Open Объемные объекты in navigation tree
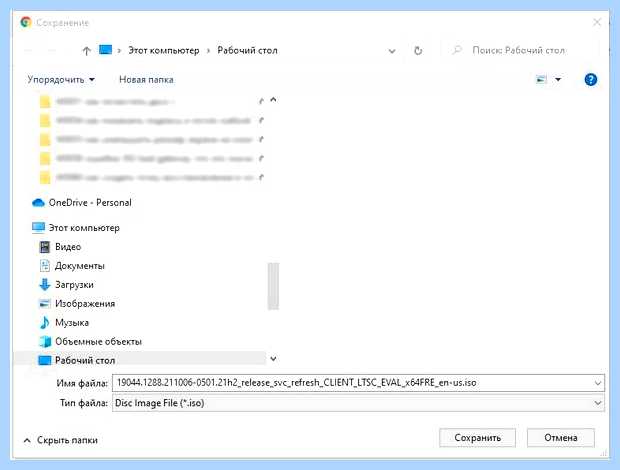Screen dimensions: 620x470 (x=98, y=342)
